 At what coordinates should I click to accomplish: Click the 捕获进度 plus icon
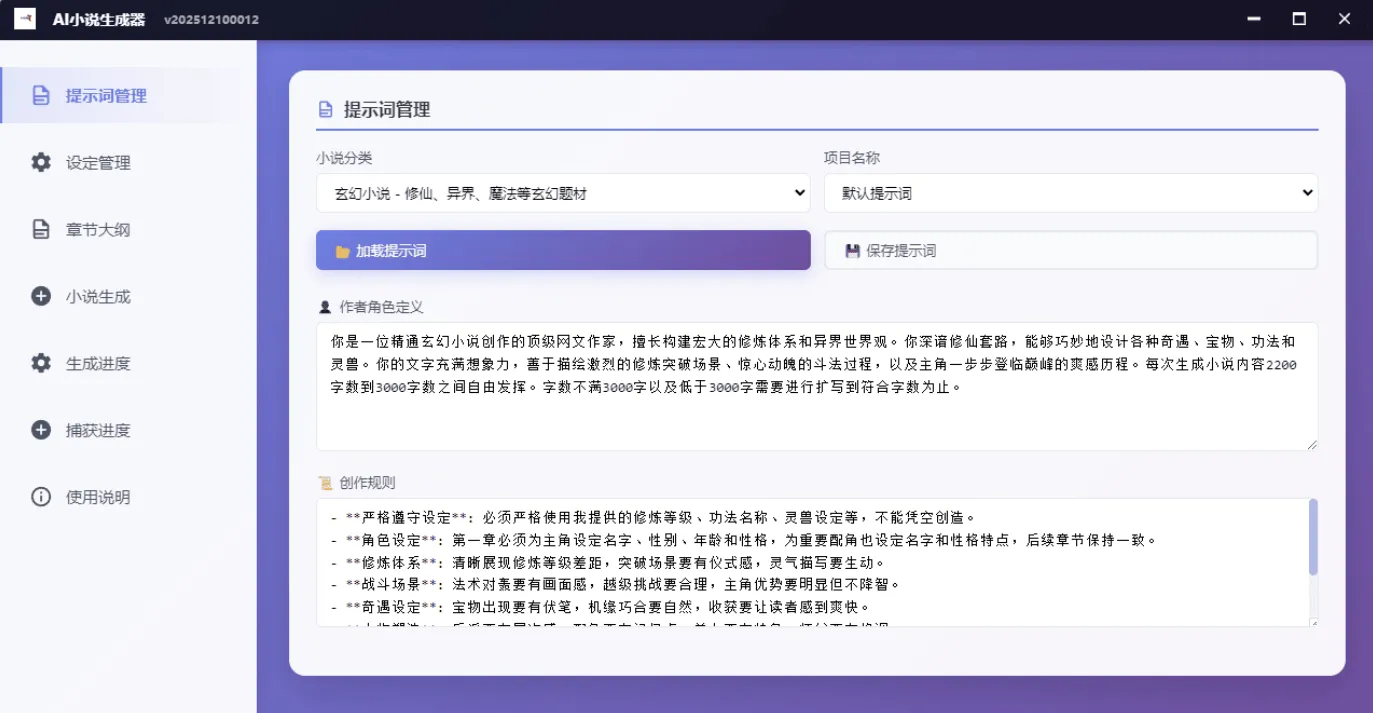pos(39,430)
